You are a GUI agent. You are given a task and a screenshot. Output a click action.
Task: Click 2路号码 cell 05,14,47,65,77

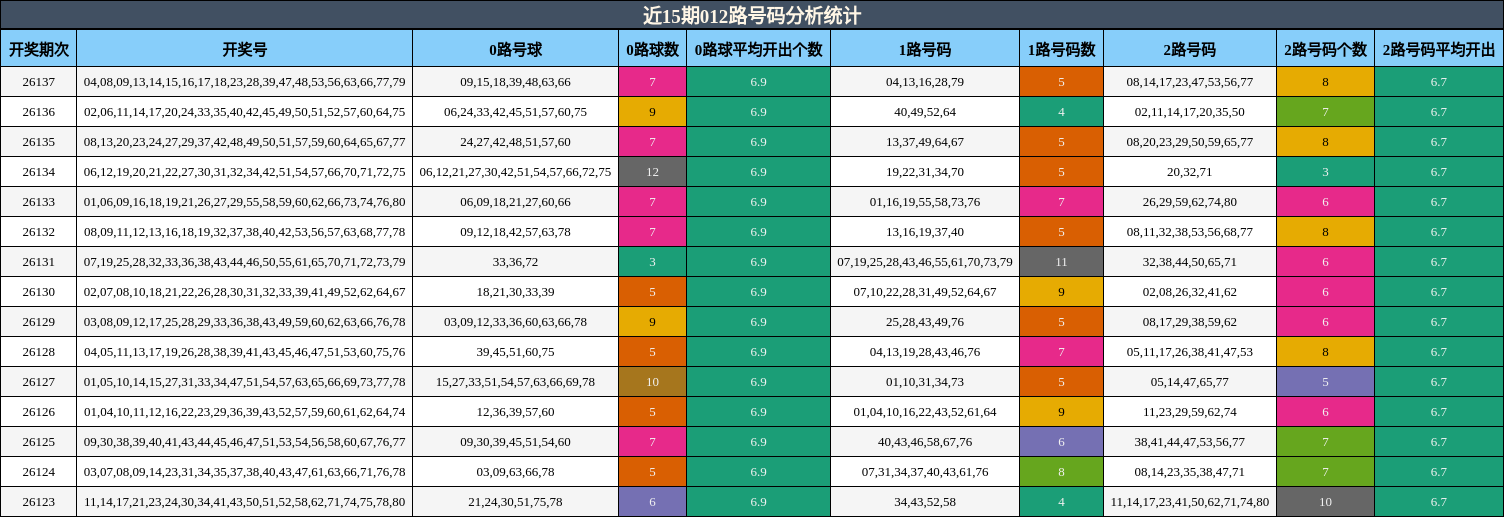[x=1190, y=382]
